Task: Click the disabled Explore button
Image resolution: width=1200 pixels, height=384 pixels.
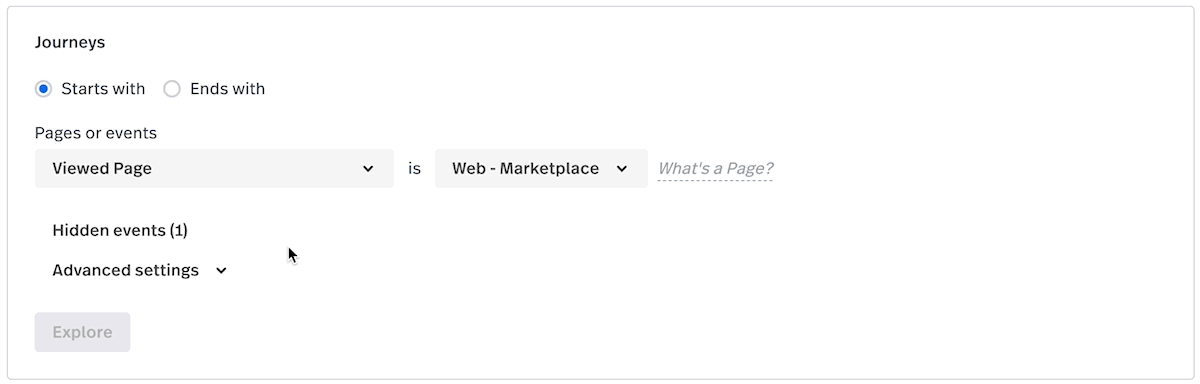Action: click(82, 332)
